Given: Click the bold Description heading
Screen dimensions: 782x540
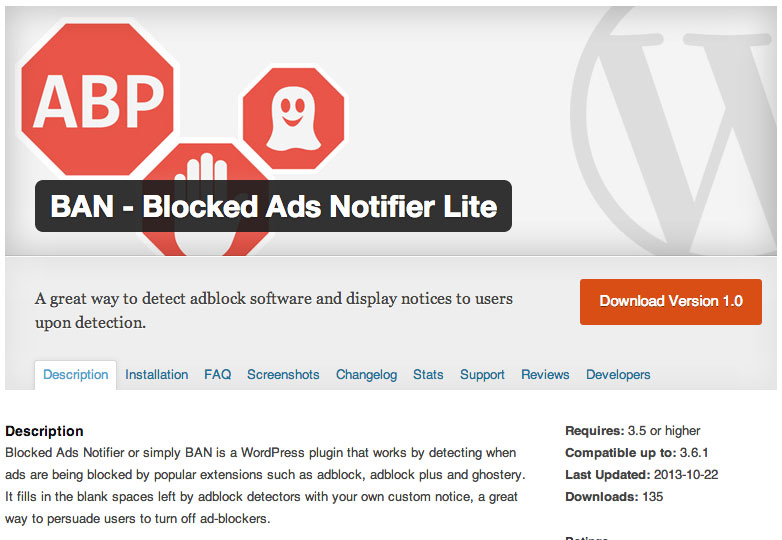Looking at the screenshot, I should point(44,431).
